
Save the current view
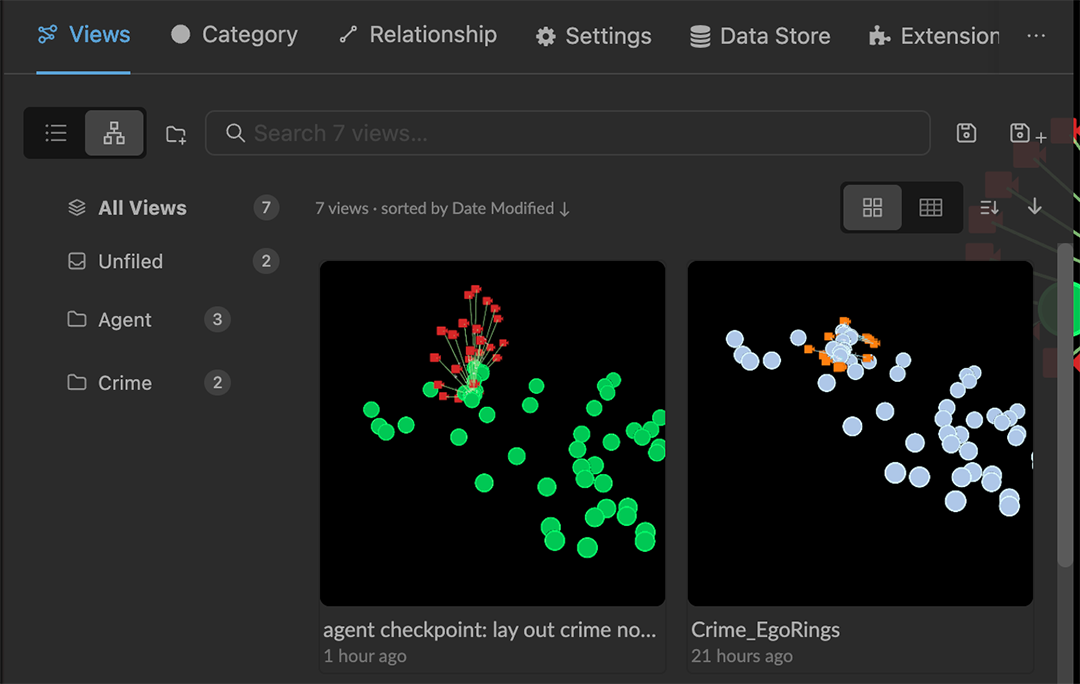(x=966, y=133)
